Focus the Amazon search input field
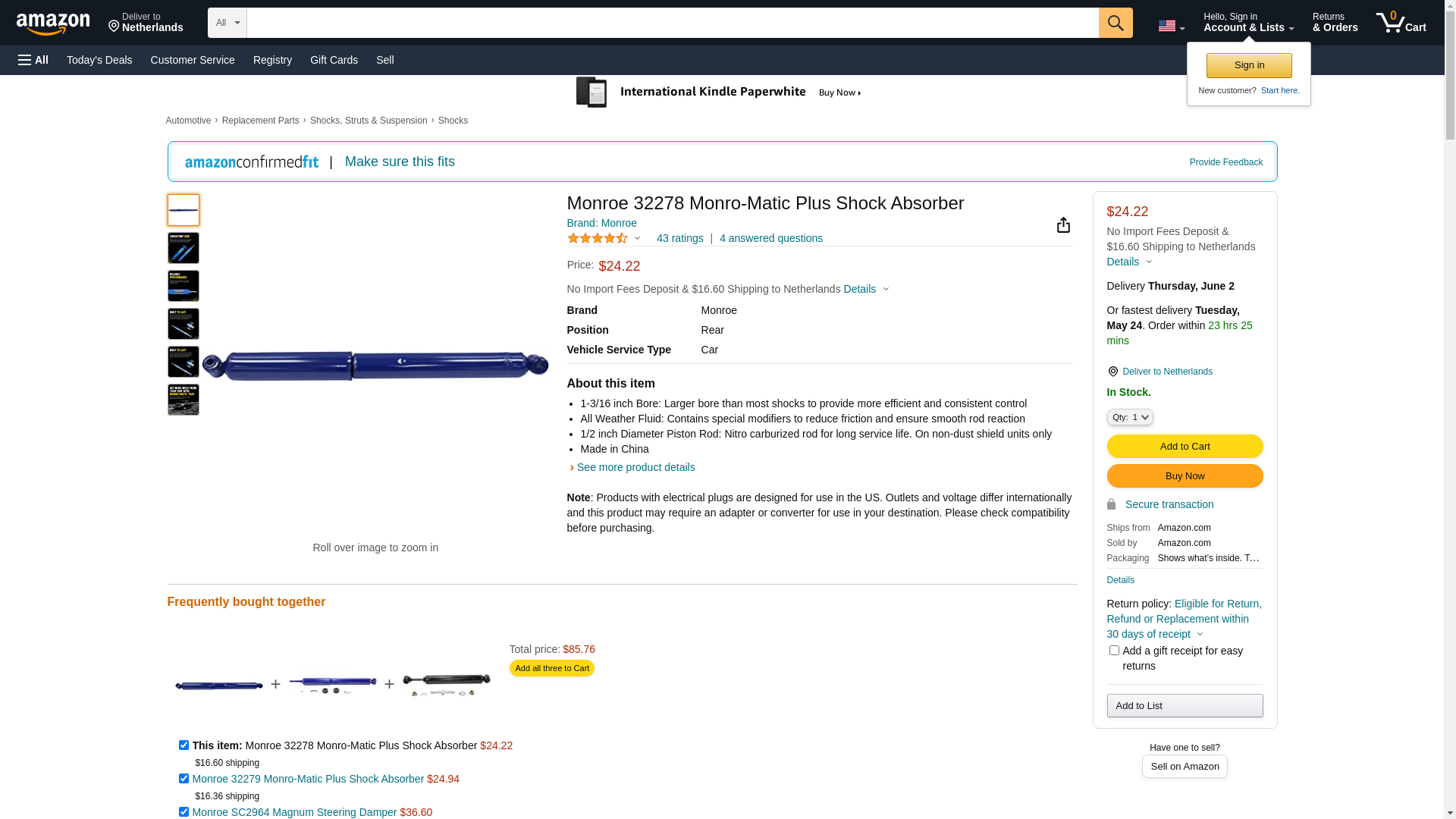Viewport: 1456px width, 819px height. click(672, 23)
